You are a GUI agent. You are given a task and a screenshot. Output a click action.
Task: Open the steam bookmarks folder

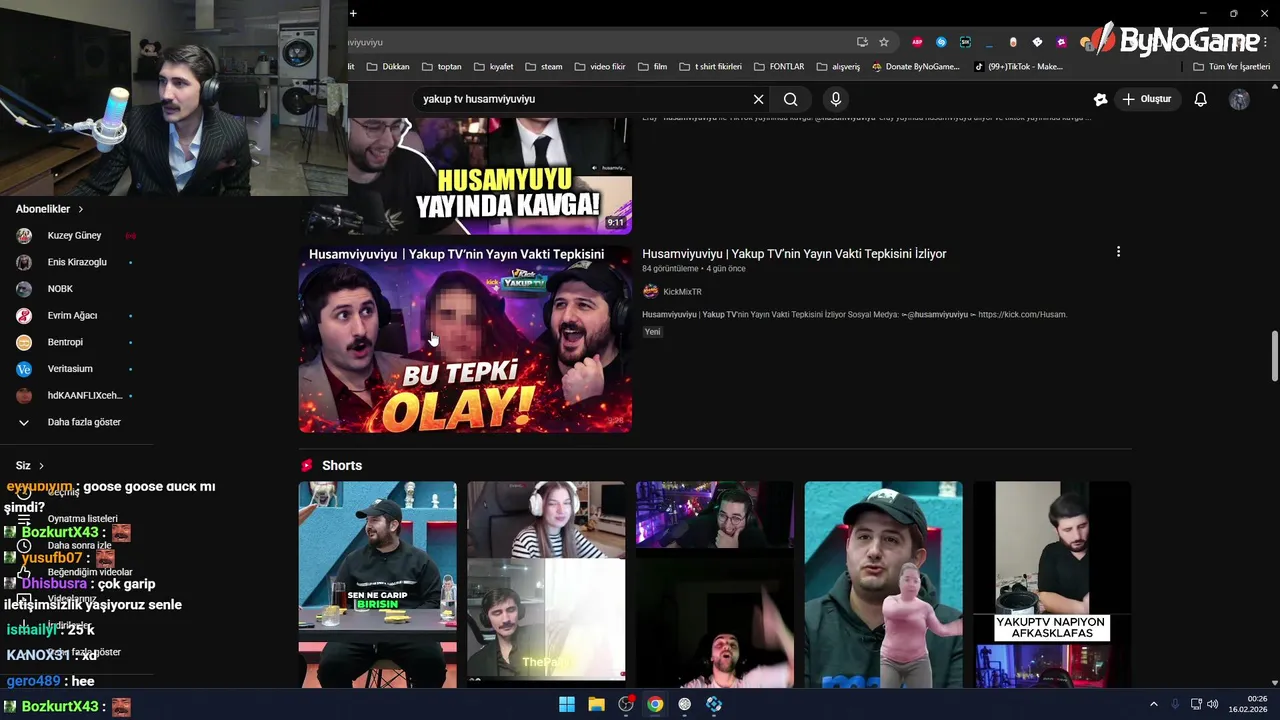pos(544,67)
